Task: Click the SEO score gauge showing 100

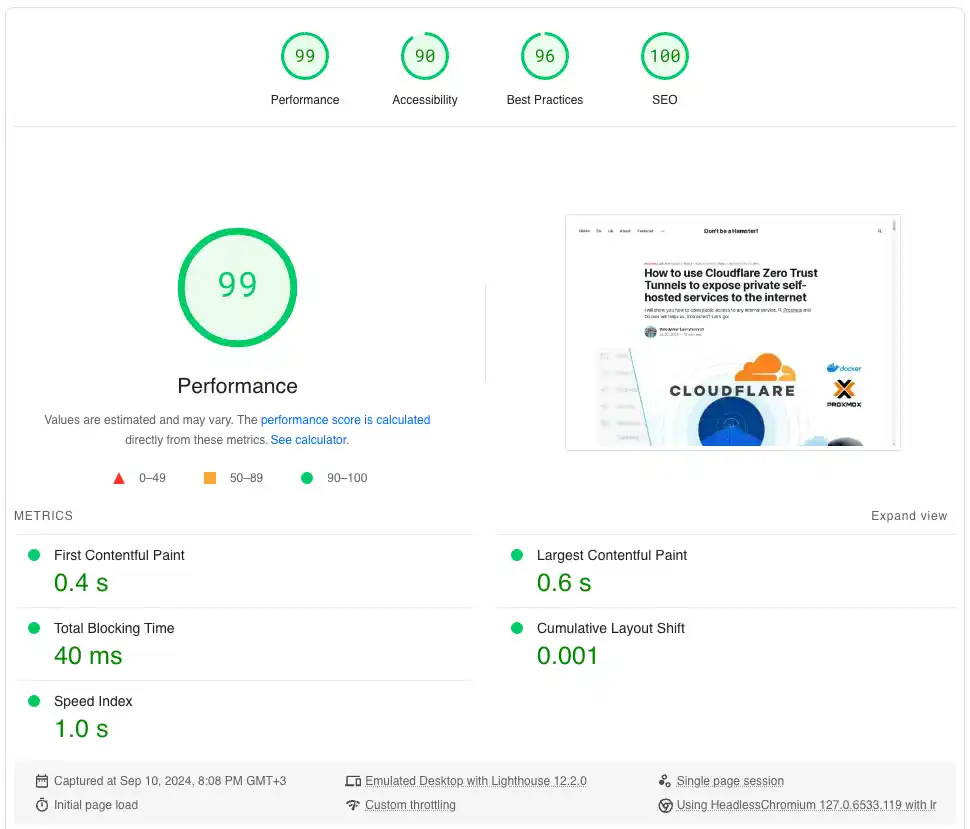Action: click(x=665, y=57)
